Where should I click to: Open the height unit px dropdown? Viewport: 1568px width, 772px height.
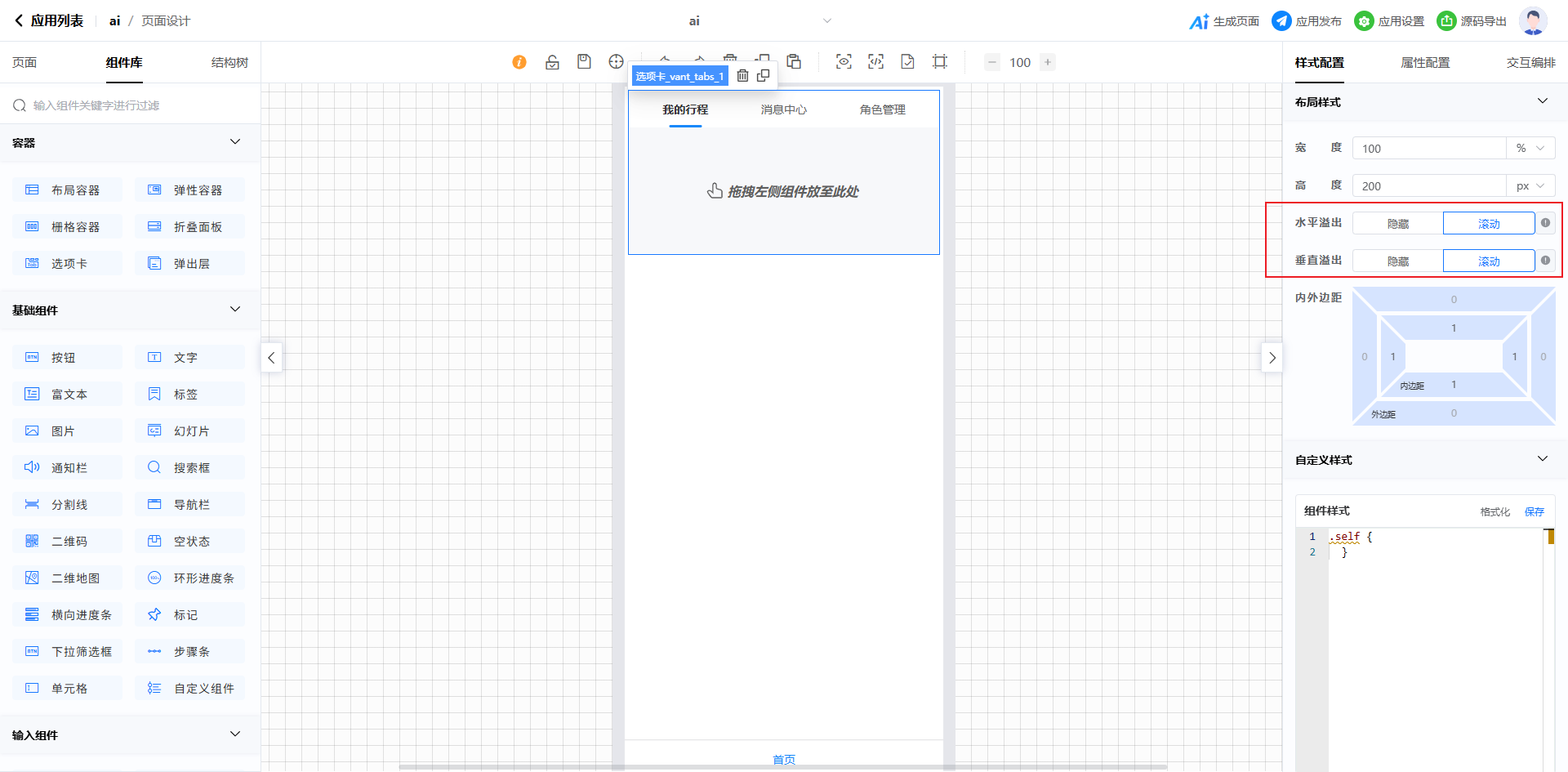coord(1530,186)
